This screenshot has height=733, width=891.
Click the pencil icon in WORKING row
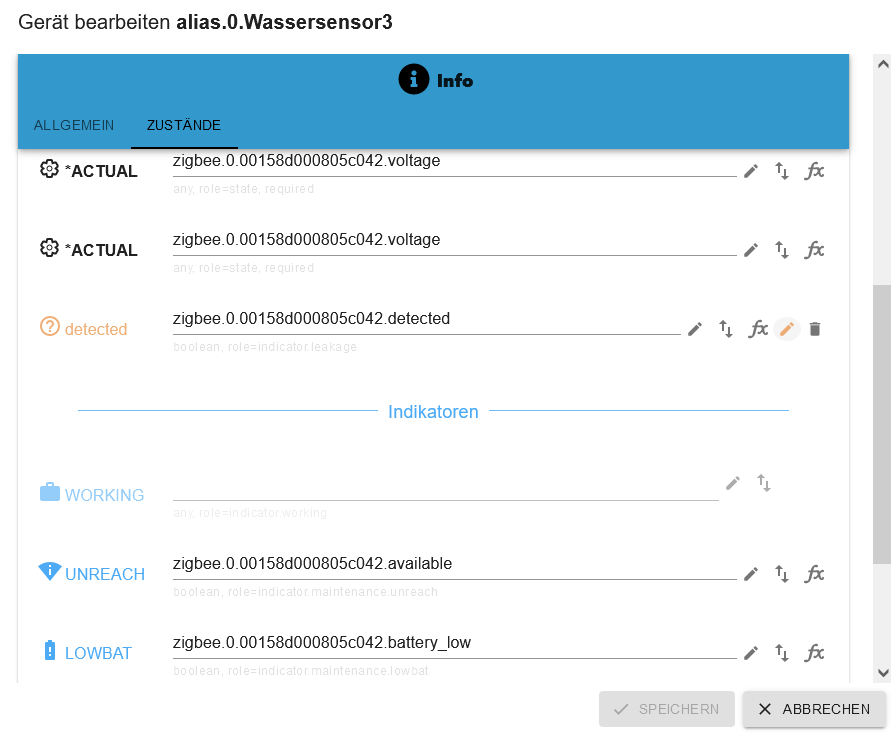(x=733, y=484)
